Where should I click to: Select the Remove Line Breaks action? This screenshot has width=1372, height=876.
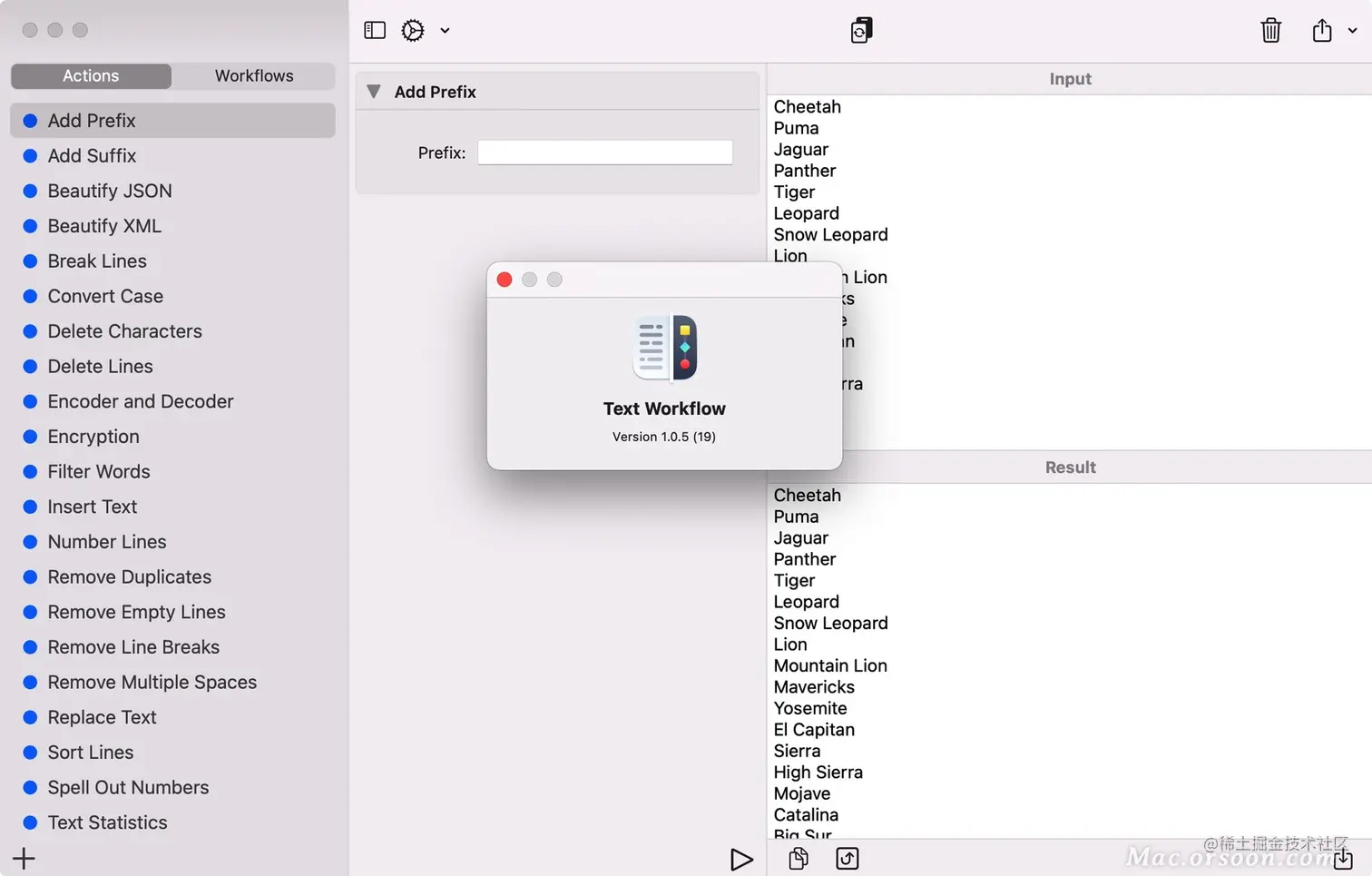point(172,647)
